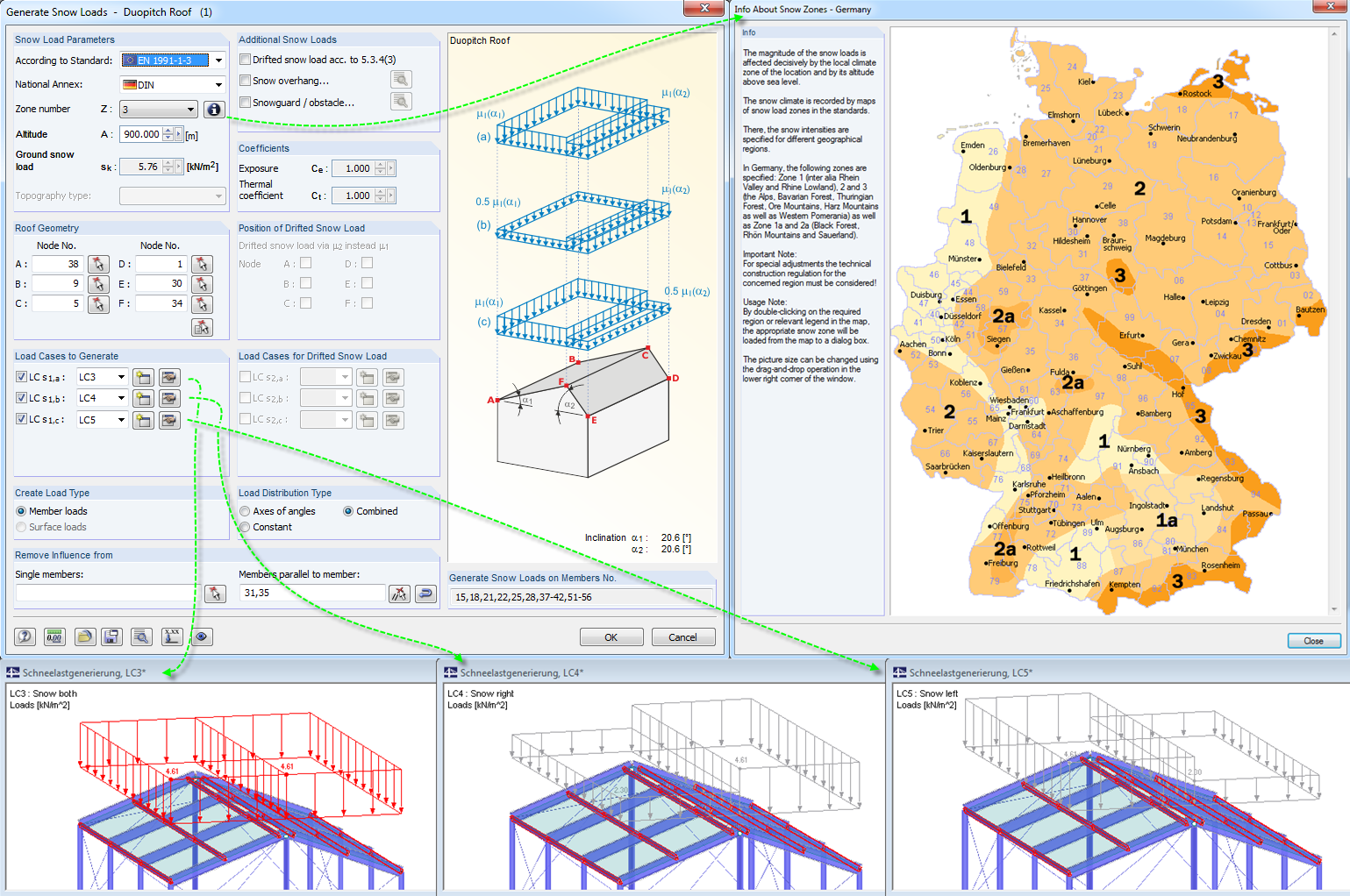Tick the Snowguard / obstacle checkbox
This screenshot has height=896, width=1350.
pyautogui.click(x=246, y=103)
